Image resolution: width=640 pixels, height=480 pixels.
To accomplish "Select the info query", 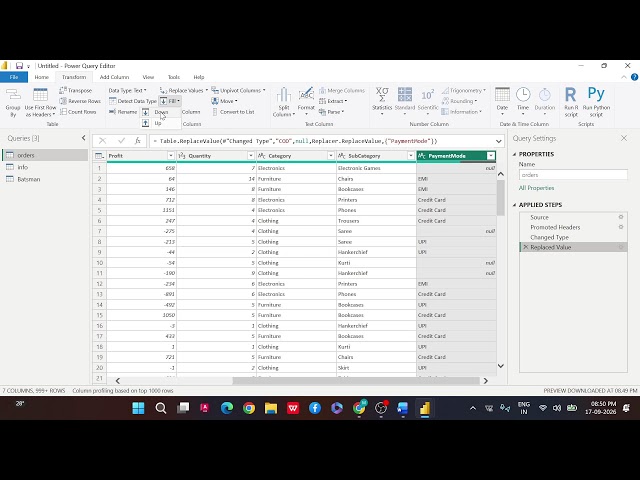I will pyautogui.click(x=45, y=167).
